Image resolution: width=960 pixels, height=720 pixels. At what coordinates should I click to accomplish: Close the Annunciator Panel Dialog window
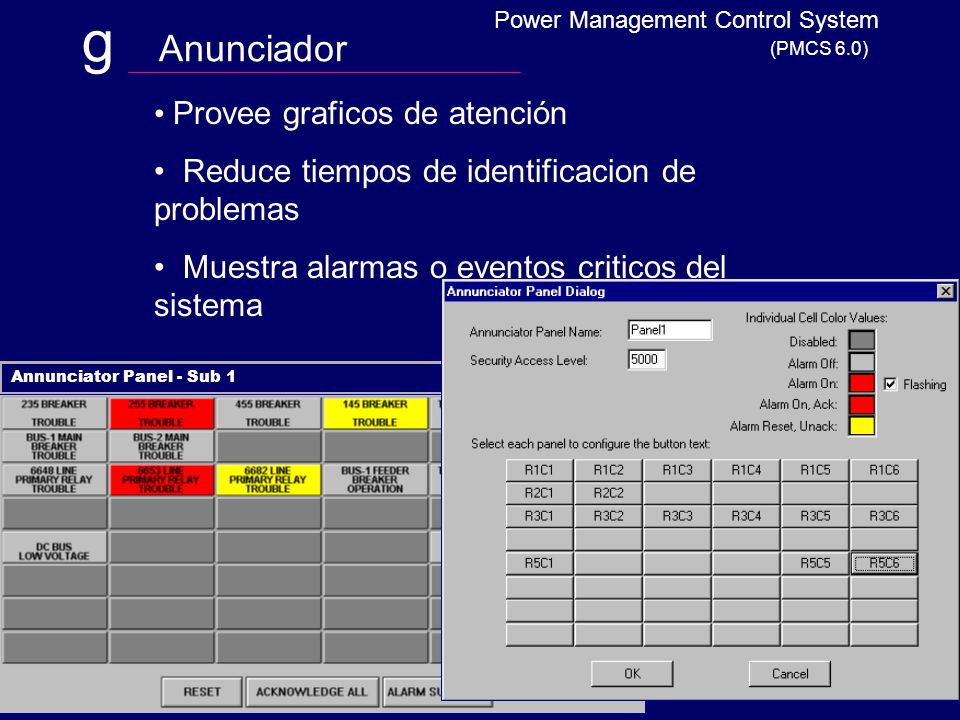945,291
